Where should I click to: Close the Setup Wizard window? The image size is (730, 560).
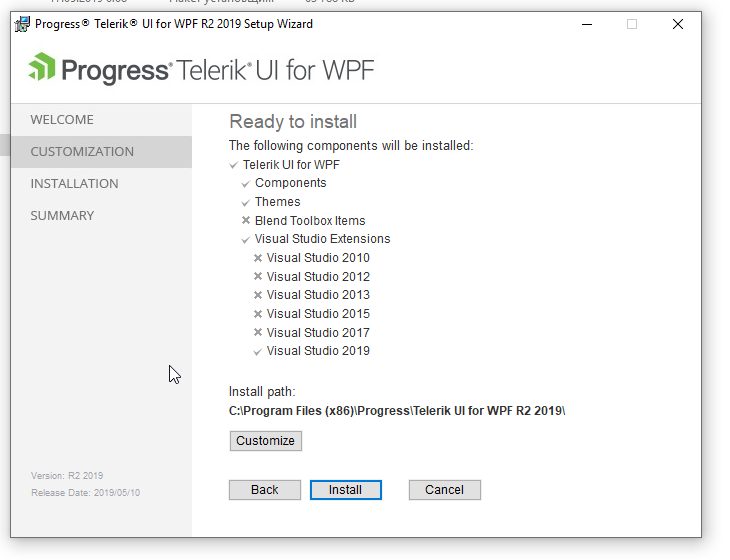pyautogui.click(x=678, y=24)
